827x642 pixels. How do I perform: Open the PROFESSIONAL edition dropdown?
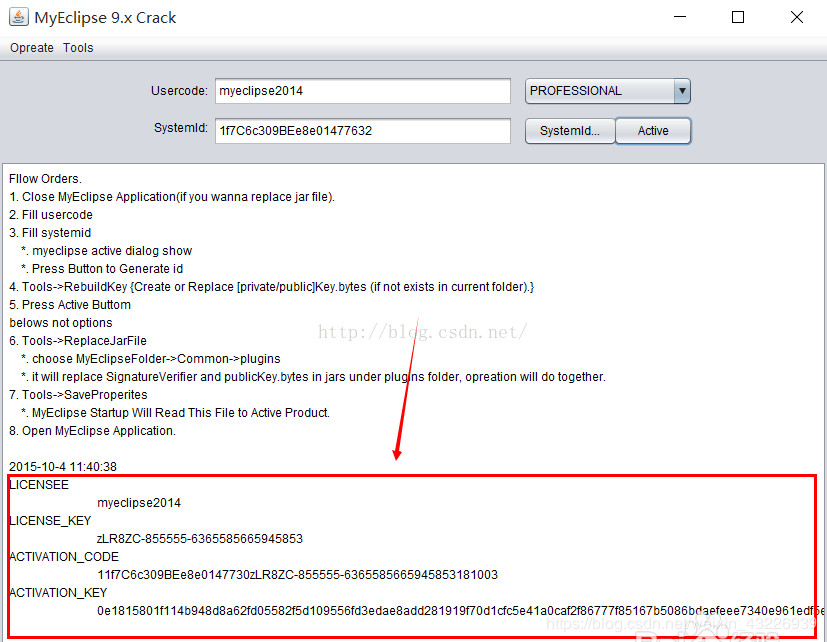tap(608, 91)
